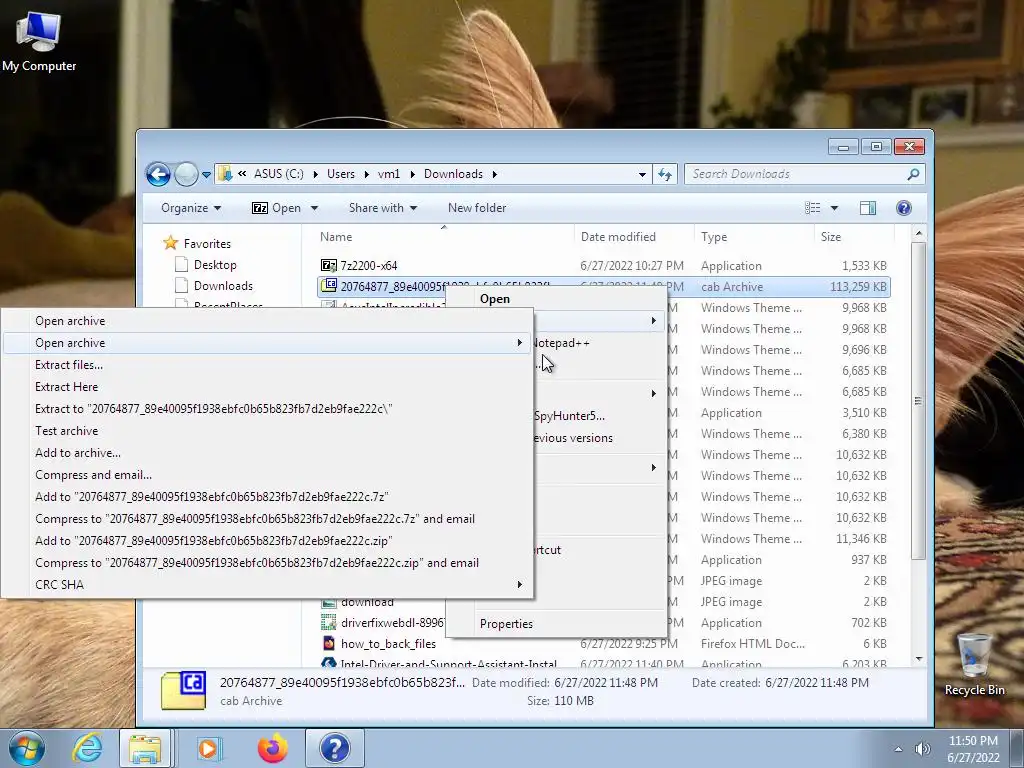
Task: Open the recent pages dropdown beside Forward
Action: [206, 174]
